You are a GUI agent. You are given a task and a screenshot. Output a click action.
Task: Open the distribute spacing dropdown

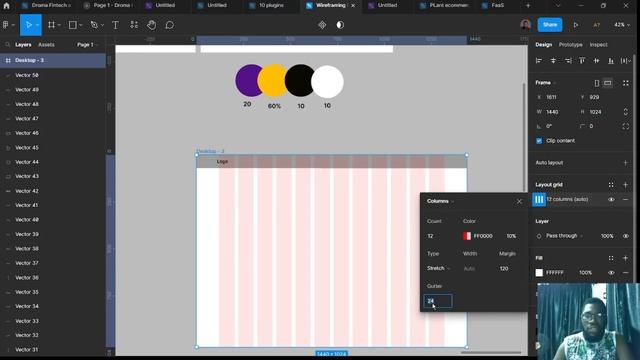click(x=626, y=61)
